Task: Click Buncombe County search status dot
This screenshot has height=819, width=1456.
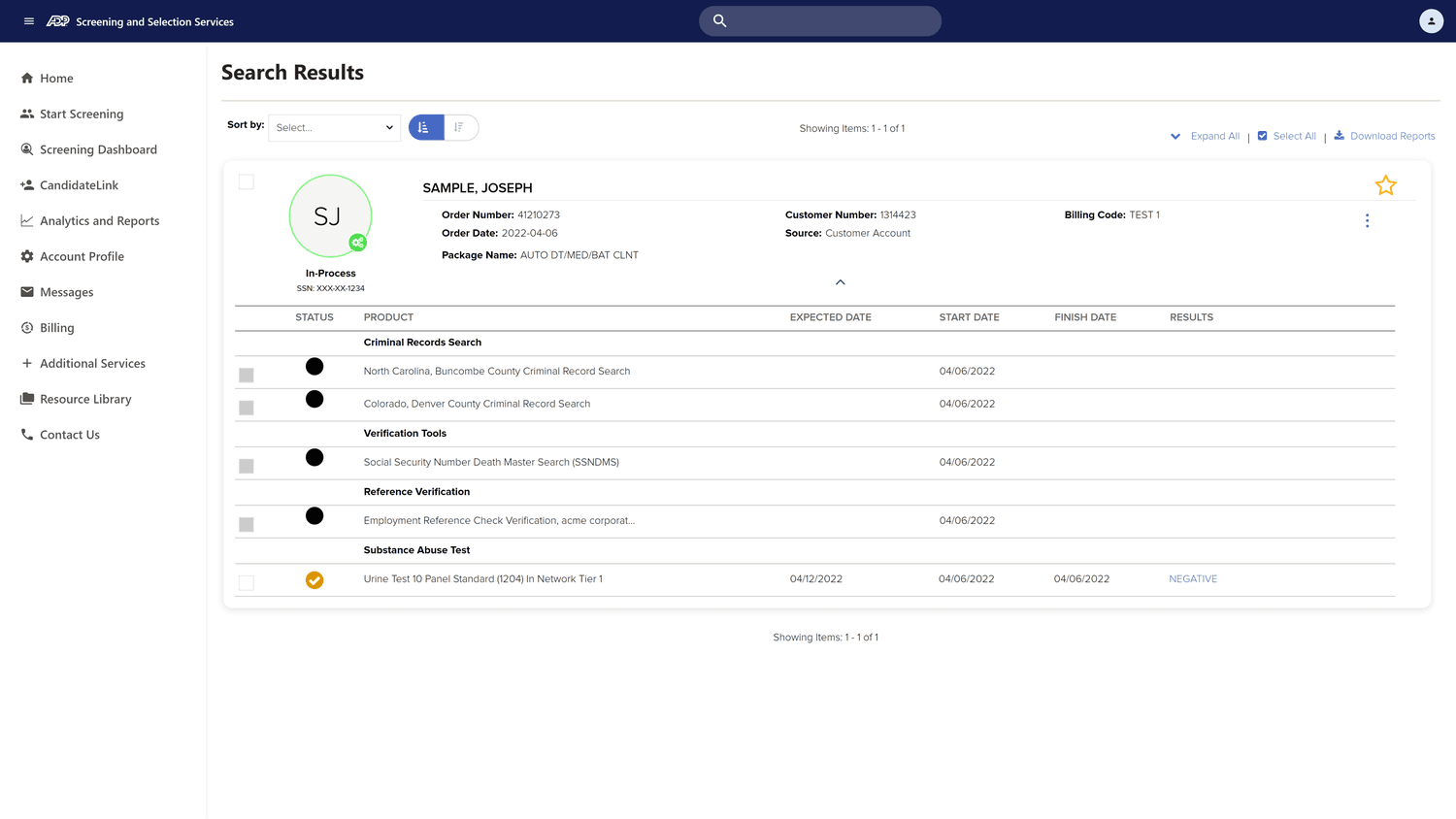Action: pos(314,366)
